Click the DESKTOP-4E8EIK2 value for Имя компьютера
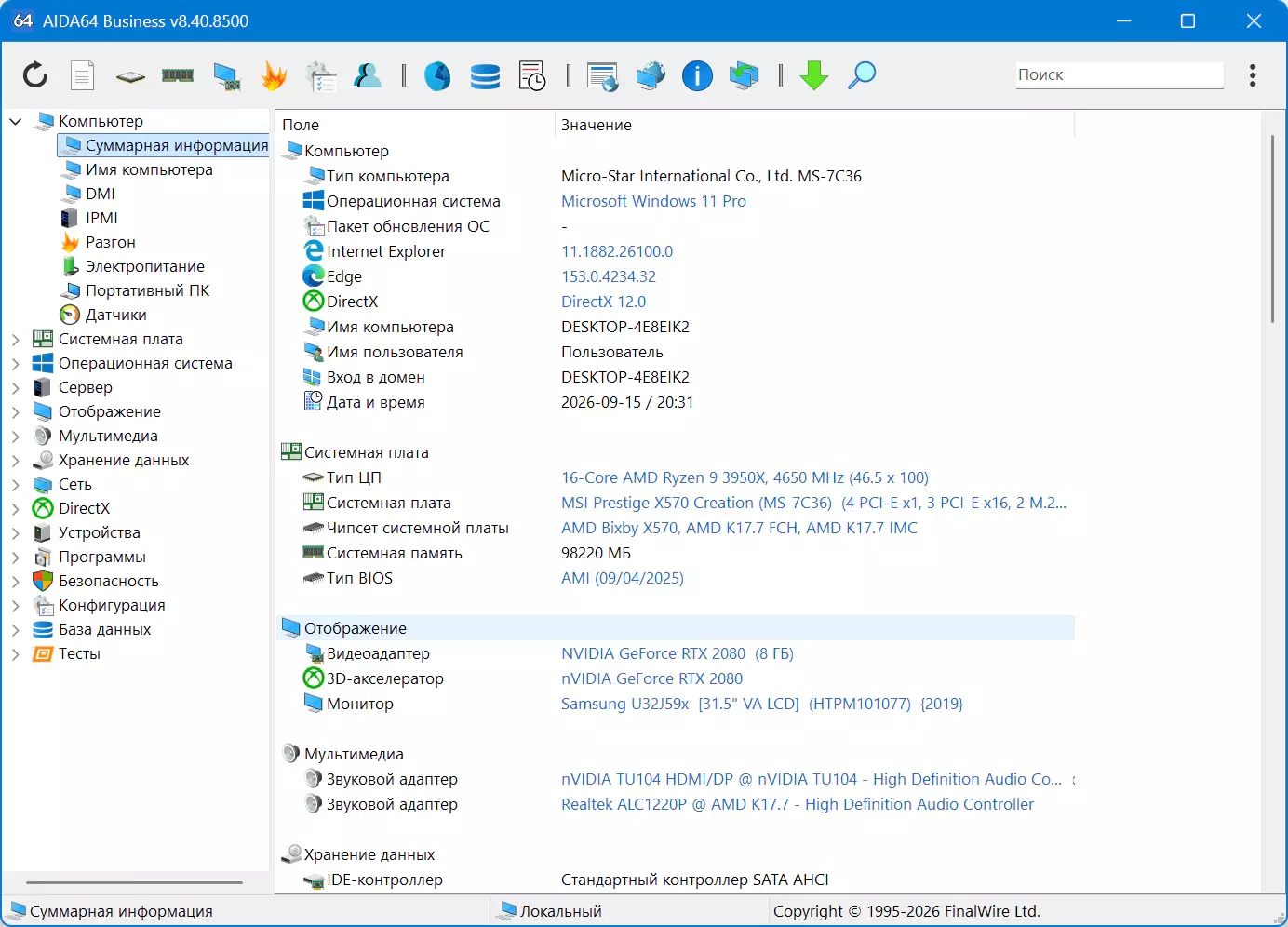 click(x=625, y=327)
